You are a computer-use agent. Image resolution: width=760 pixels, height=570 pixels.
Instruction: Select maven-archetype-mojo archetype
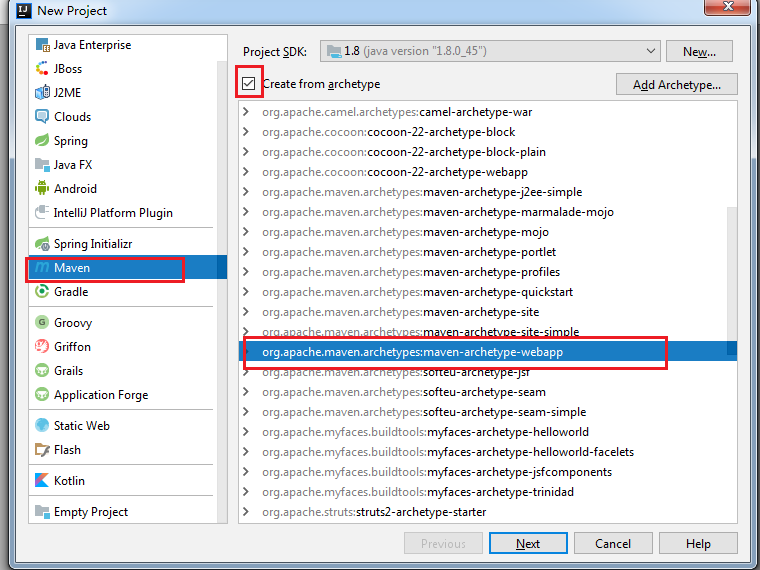(488, 232)
